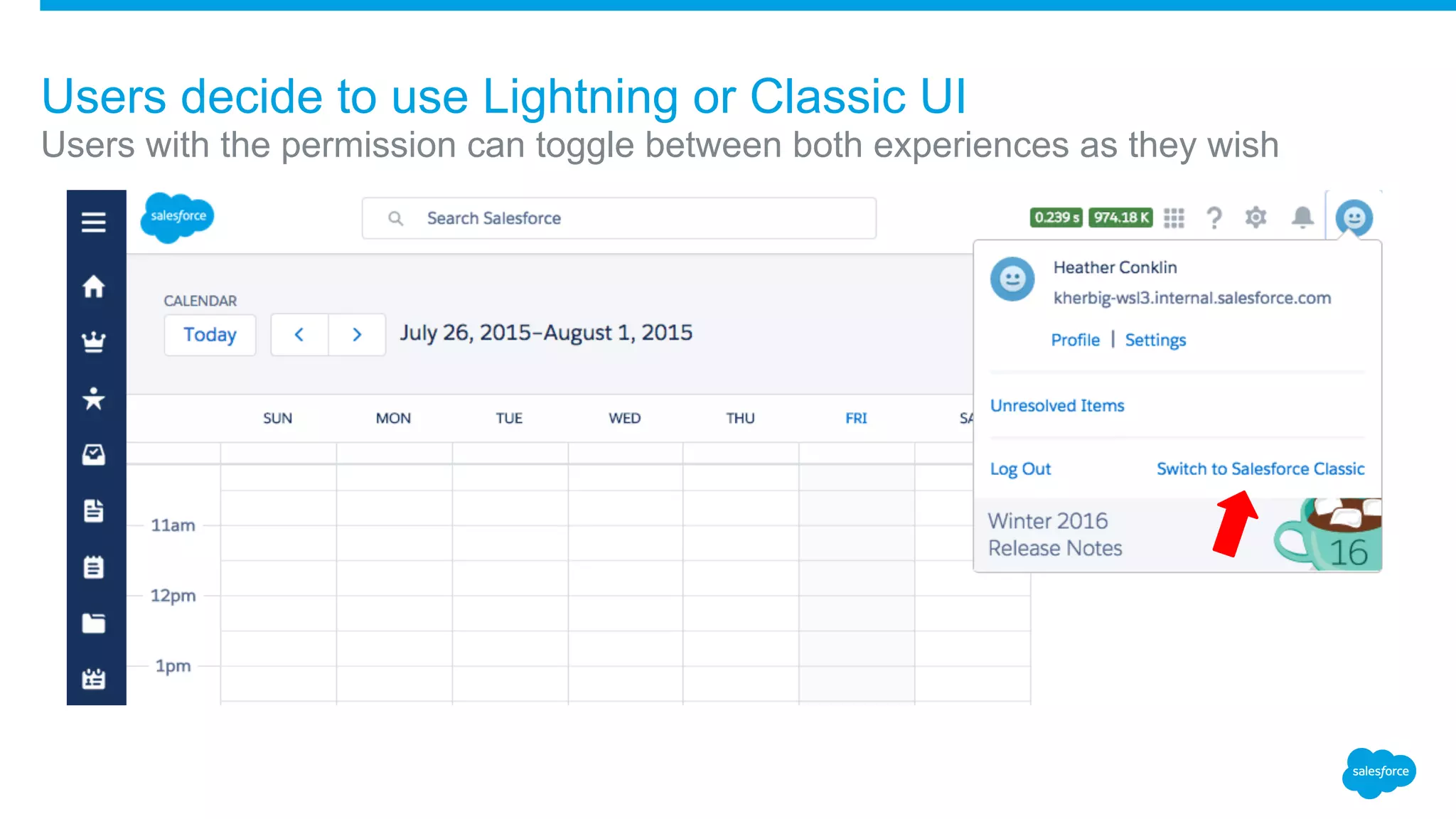The image size is (1456, 819).
Task: Select Unresolved Items menu entry
Action: tap(1057, 405)
